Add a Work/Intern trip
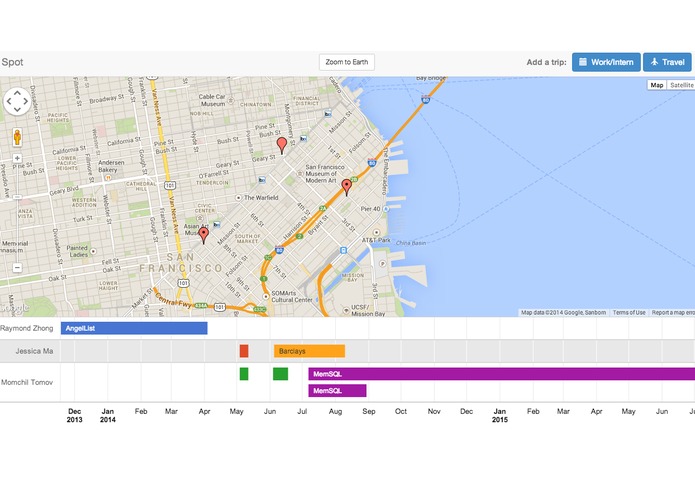The height and width of the screenshot is (494, 695). coord(606,62)
